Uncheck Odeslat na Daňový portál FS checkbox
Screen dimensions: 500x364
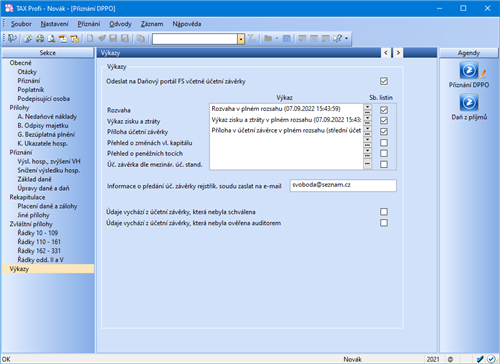384,81
